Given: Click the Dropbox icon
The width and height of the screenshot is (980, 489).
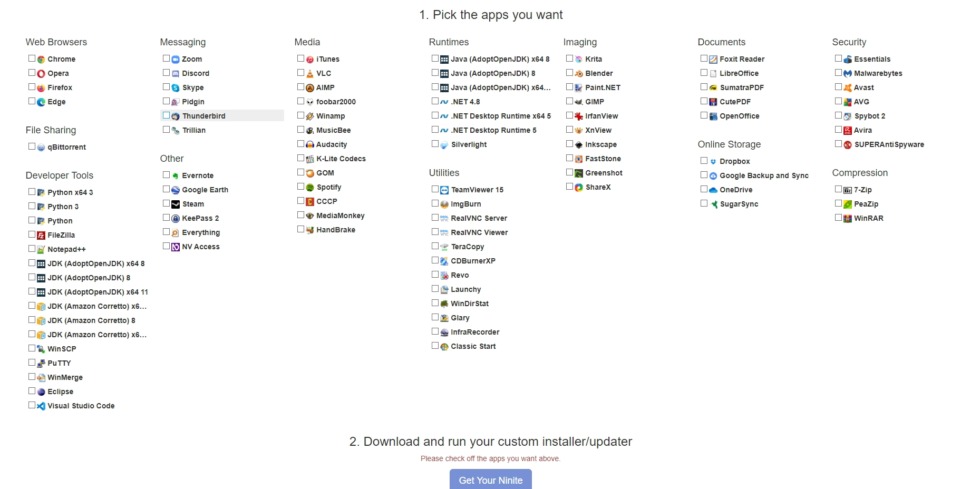Looking at the screenshot, I should point(713,161).
